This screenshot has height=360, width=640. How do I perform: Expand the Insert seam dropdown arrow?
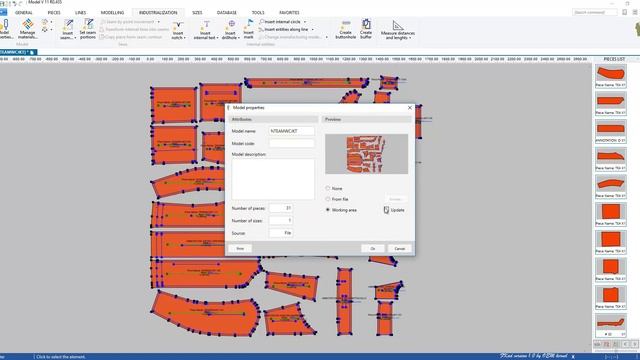75,38
